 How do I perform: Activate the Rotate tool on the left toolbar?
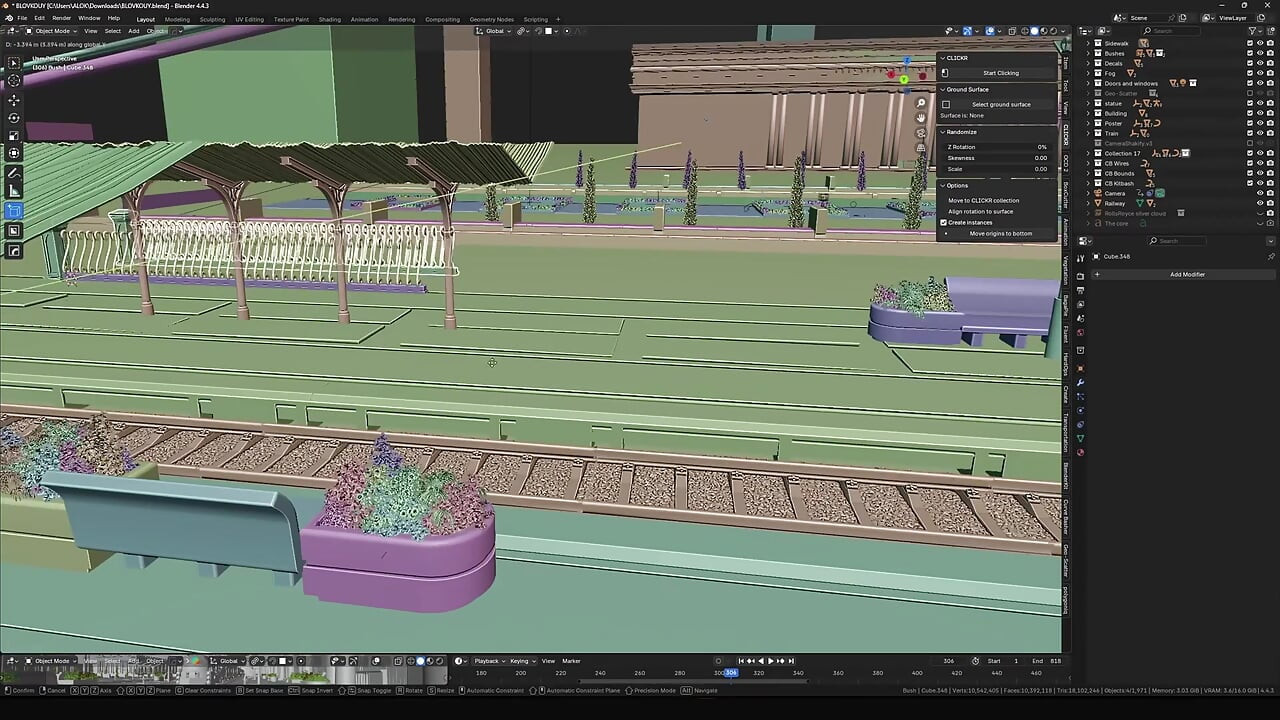click(x=14, y=117)
